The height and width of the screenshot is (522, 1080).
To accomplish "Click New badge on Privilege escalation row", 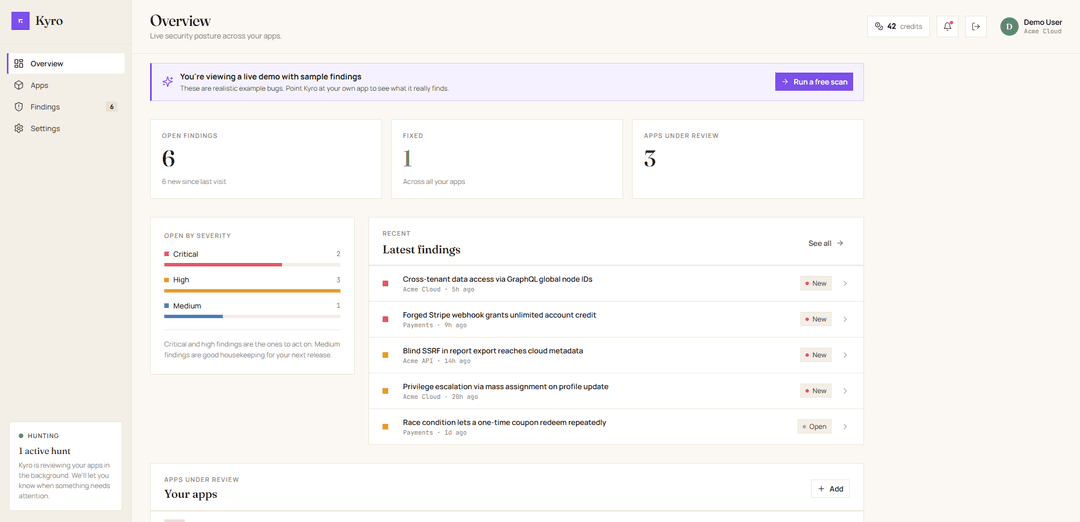I will point(816,390).
